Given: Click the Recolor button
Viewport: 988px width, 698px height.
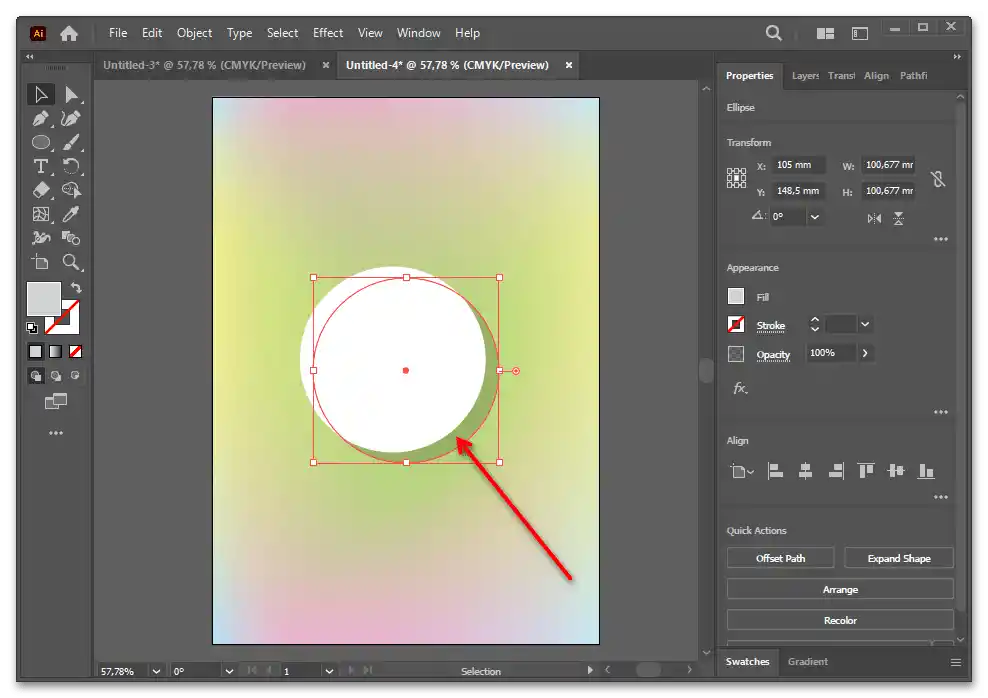Looking at the screenshot, I should (x=839, y=620).
